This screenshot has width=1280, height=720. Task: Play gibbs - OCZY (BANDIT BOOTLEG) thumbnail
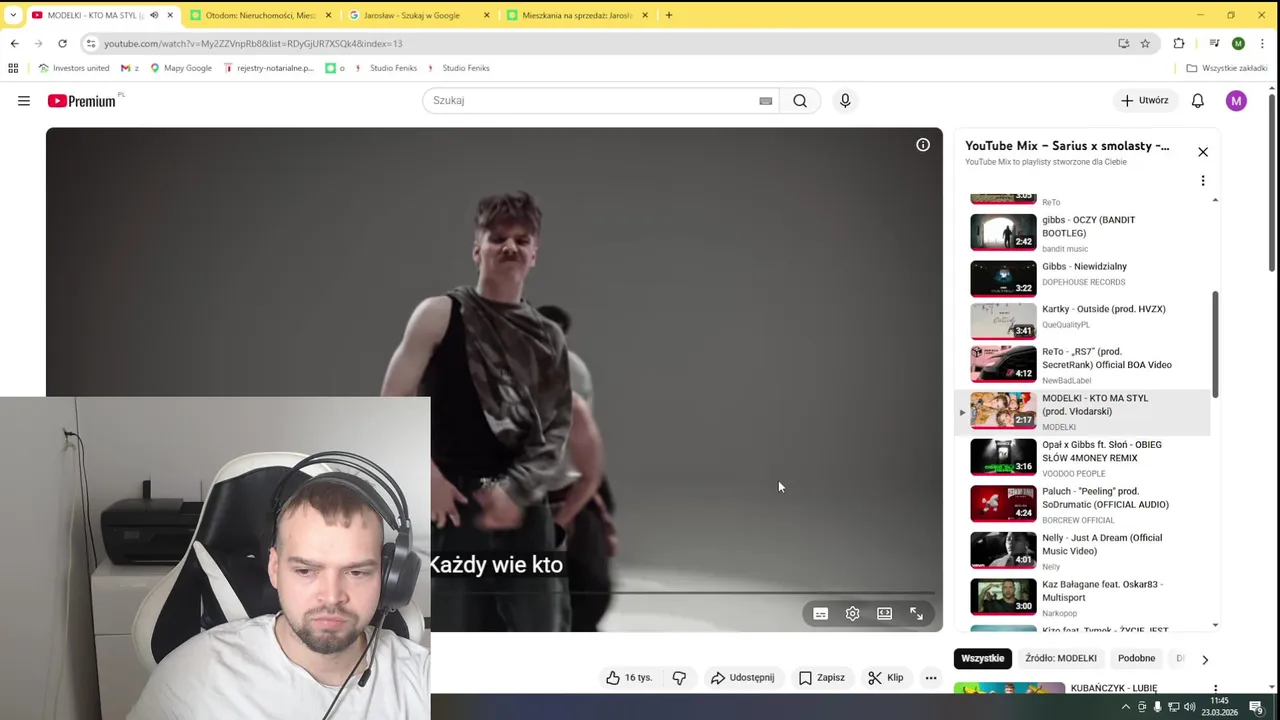click(1003, 232)
